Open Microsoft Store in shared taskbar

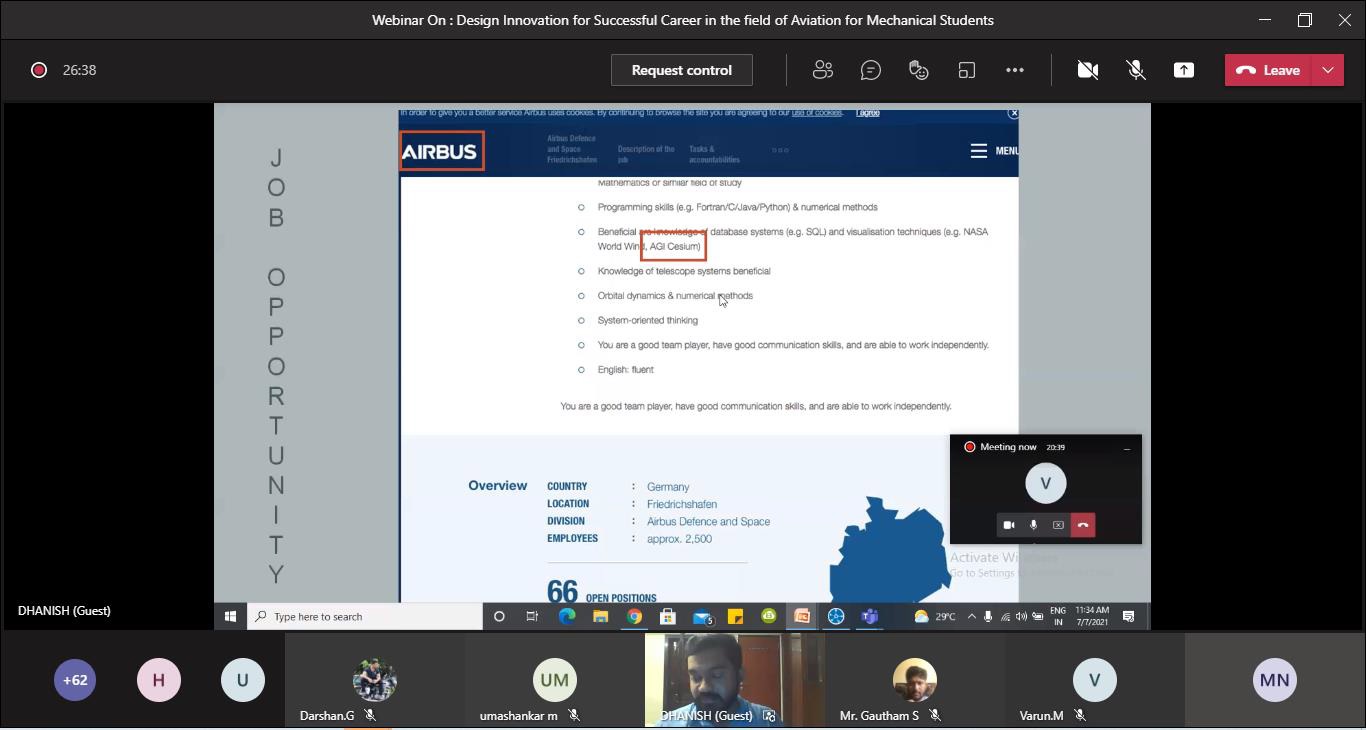[x=667, y=616]
